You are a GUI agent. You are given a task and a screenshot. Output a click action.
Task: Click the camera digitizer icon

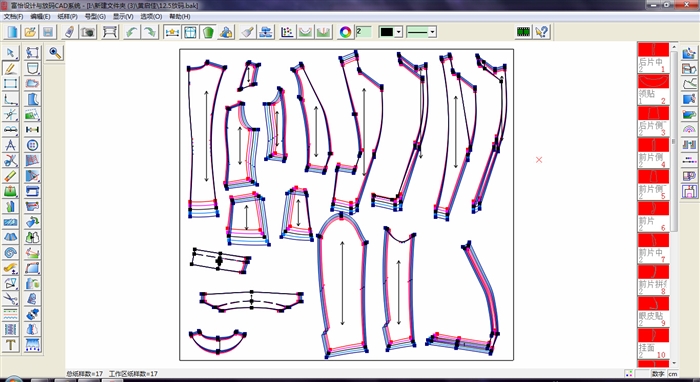coord(88,32)
